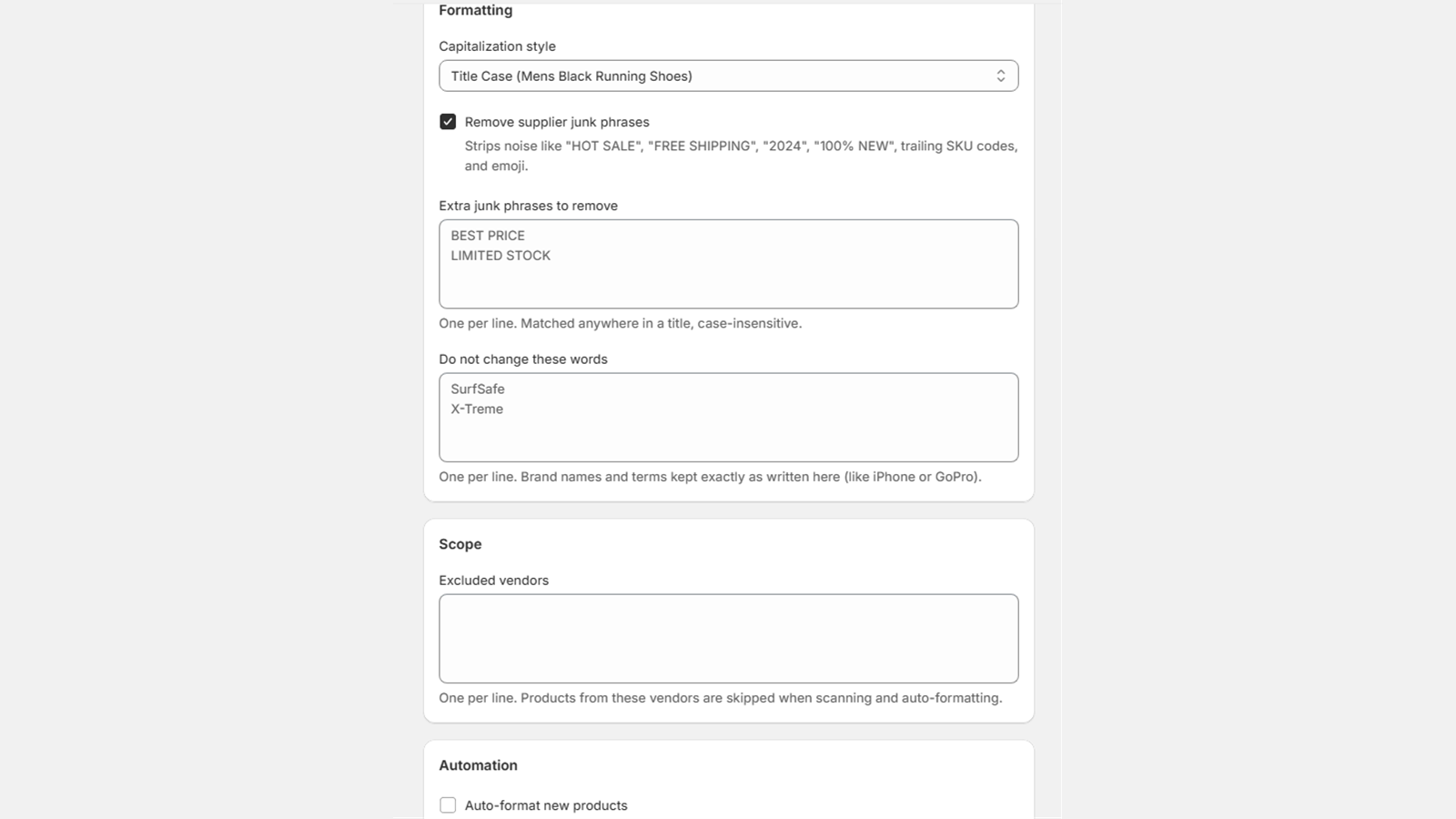This screenshot has height=819, width=1456.
Task: Click the 'Do not change these words' label
Action: [x=523, y=359]
